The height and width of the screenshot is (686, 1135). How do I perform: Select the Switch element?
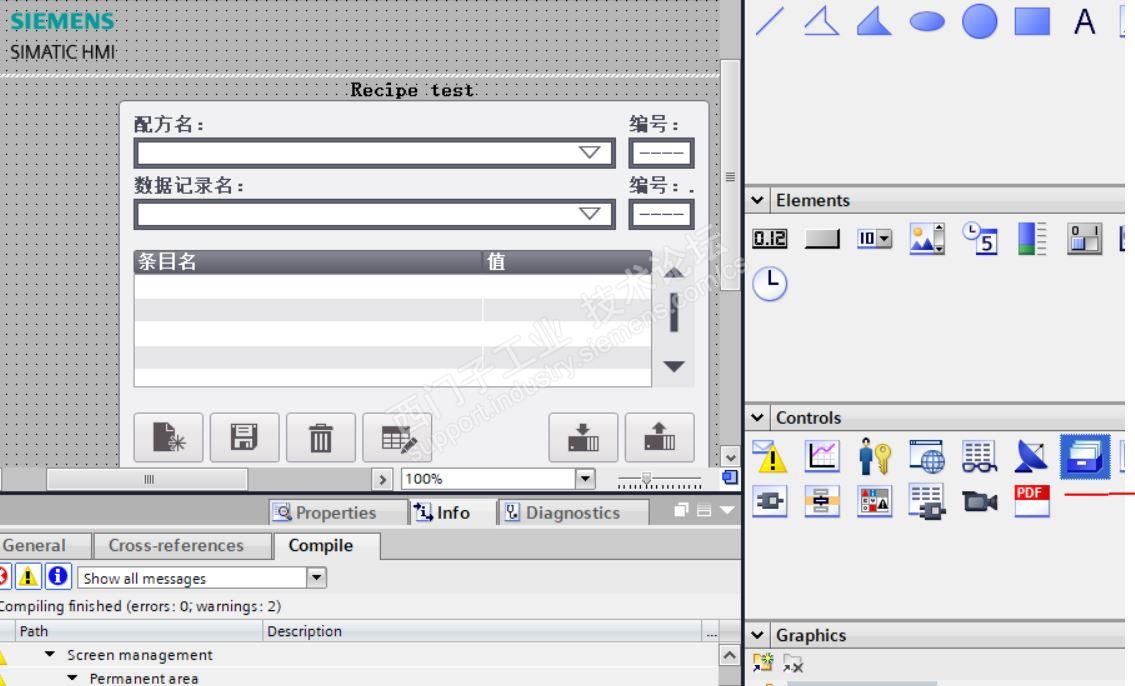click(x=1084, y=238)
